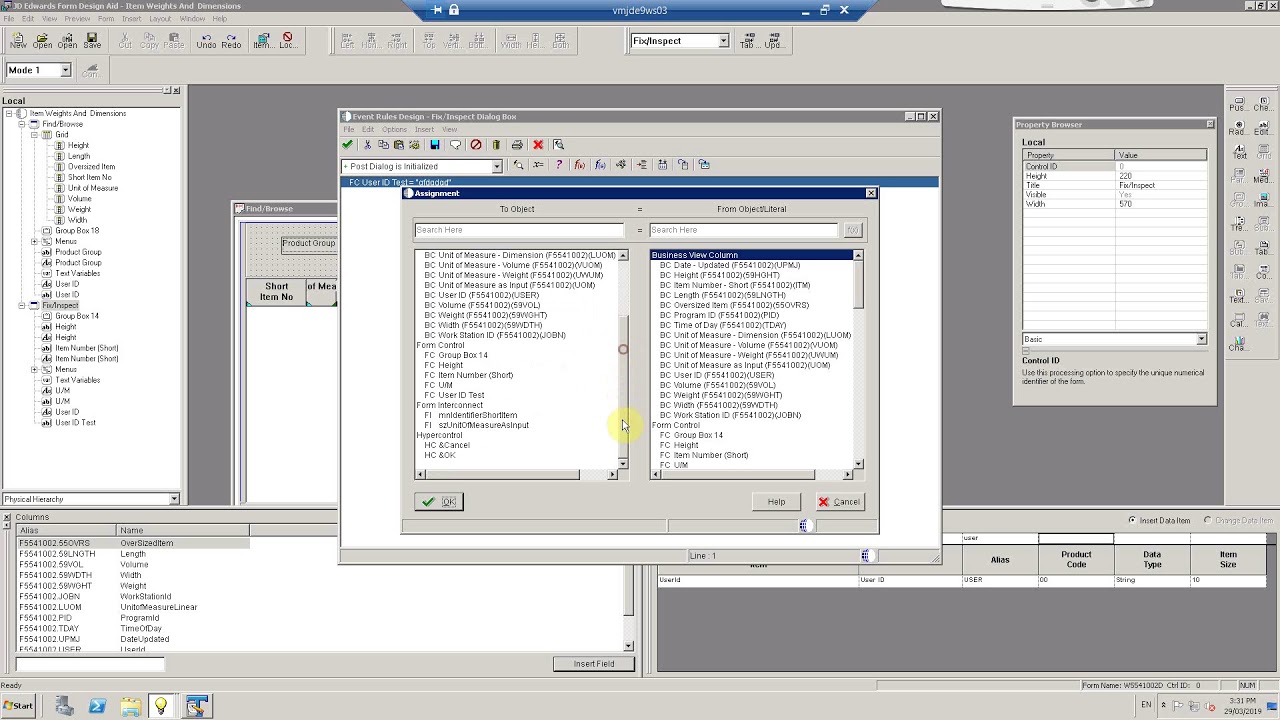The image size is (1280, 720).
Task: Click the printer icon in Event Rules
Action: (517, 145)
